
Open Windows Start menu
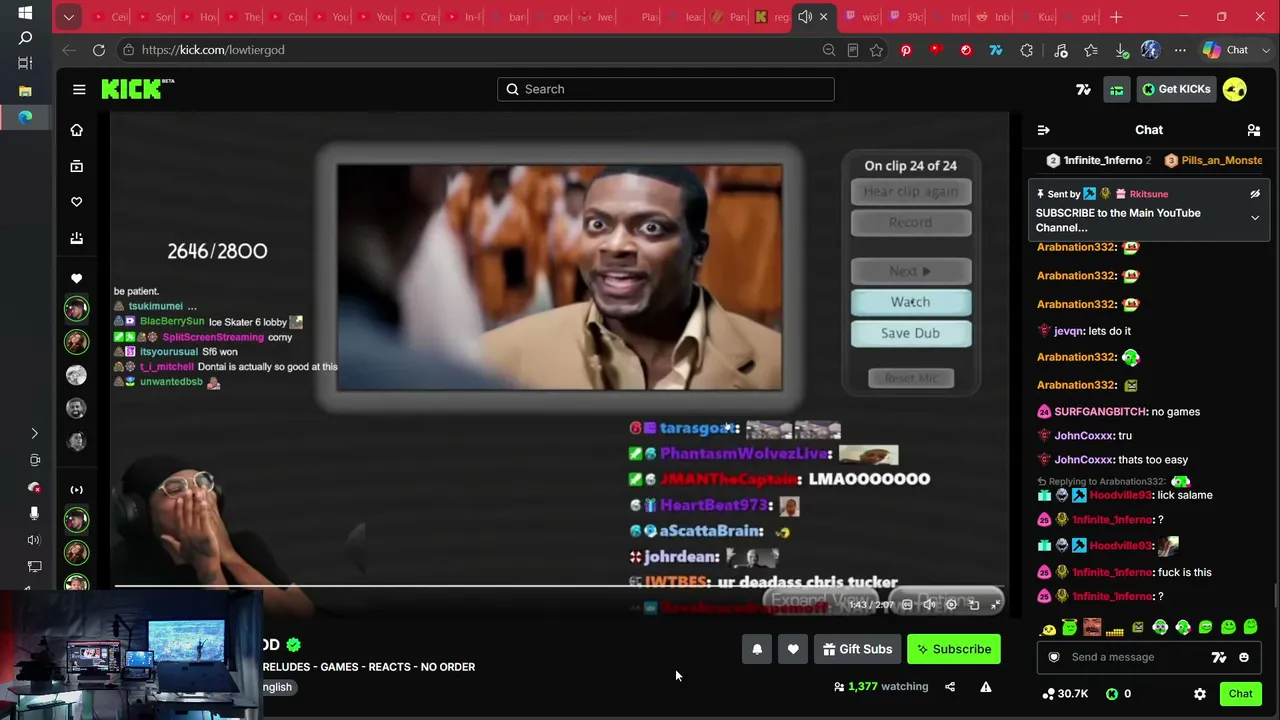pyautogui.click(x=25, y=13)
